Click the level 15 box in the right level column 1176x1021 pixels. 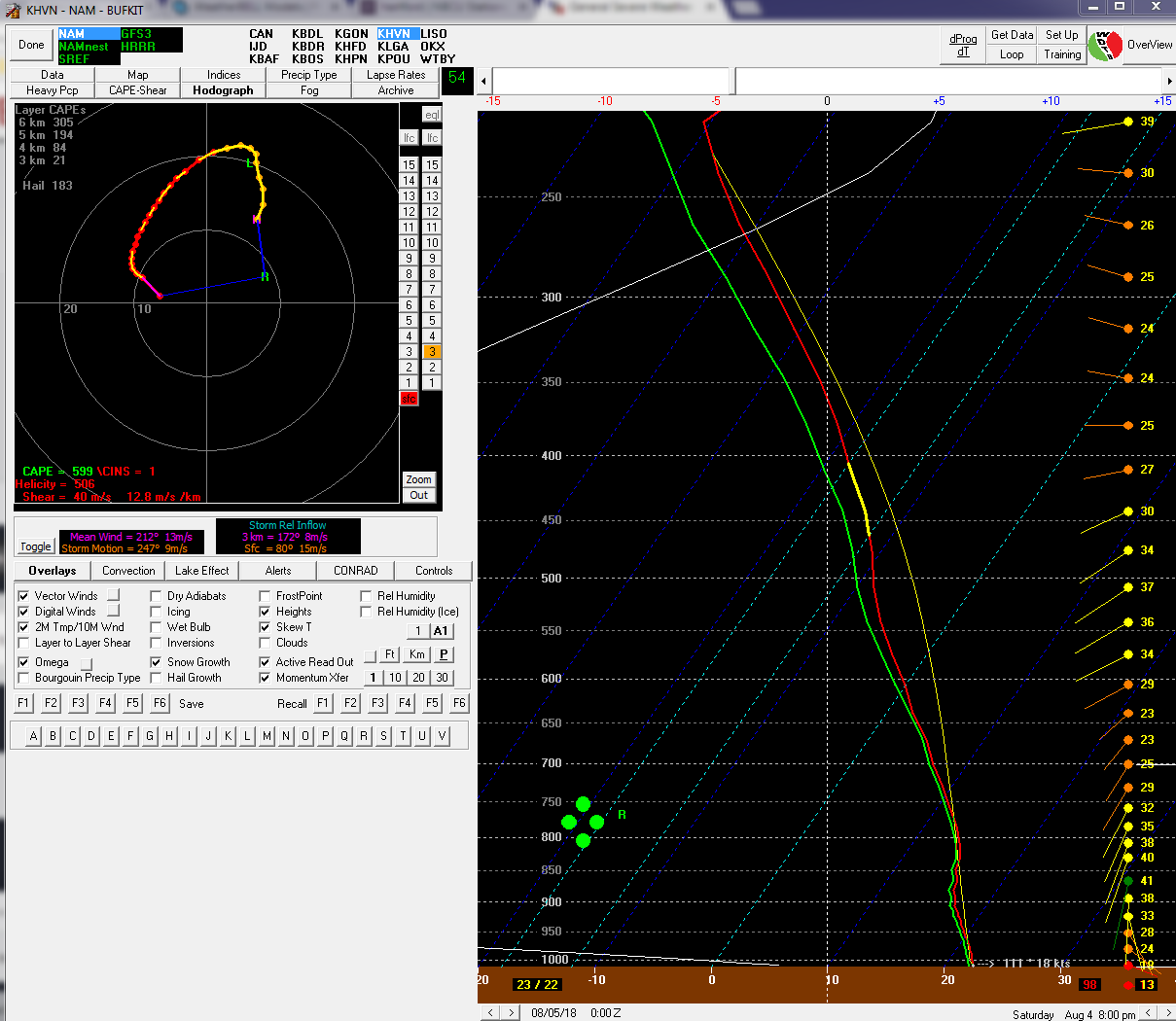432,165
